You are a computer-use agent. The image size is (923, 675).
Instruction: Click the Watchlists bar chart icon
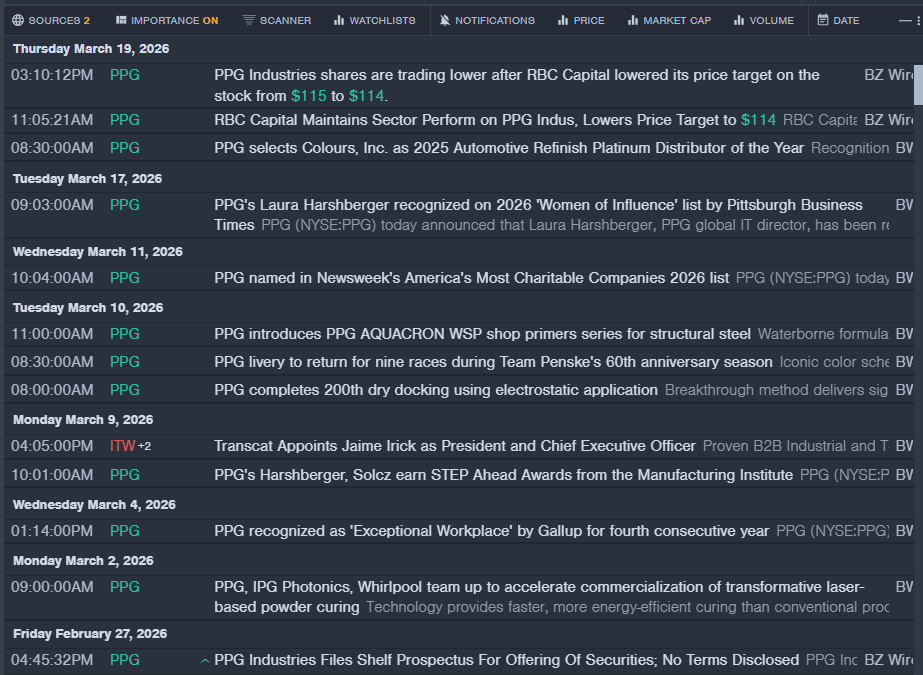339,21
